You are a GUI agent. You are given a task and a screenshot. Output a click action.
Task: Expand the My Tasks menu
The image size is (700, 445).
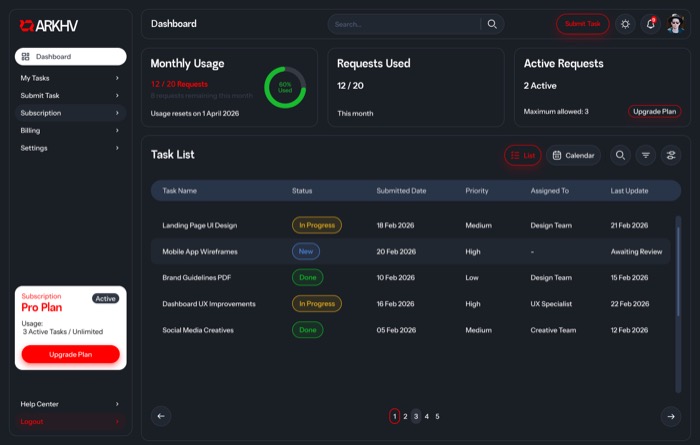tap(70, 78)
